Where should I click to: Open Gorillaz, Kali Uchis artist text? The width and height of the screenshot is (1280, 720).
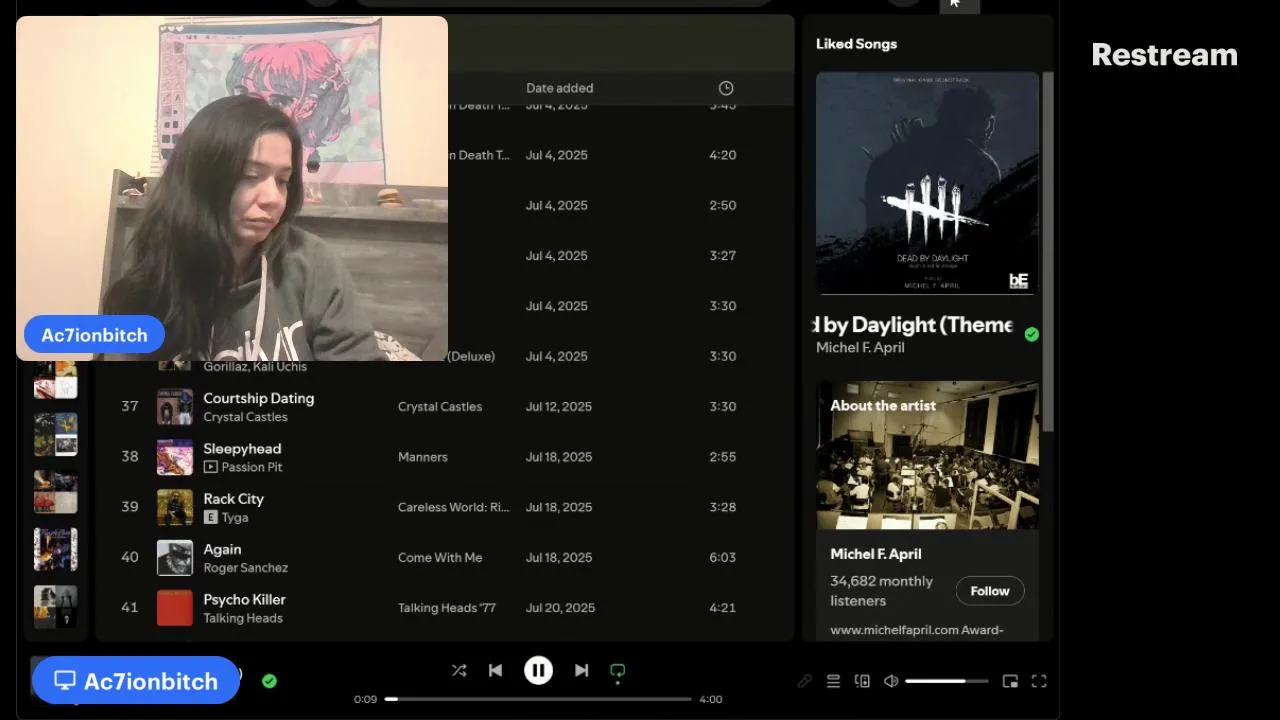[255, 367]
